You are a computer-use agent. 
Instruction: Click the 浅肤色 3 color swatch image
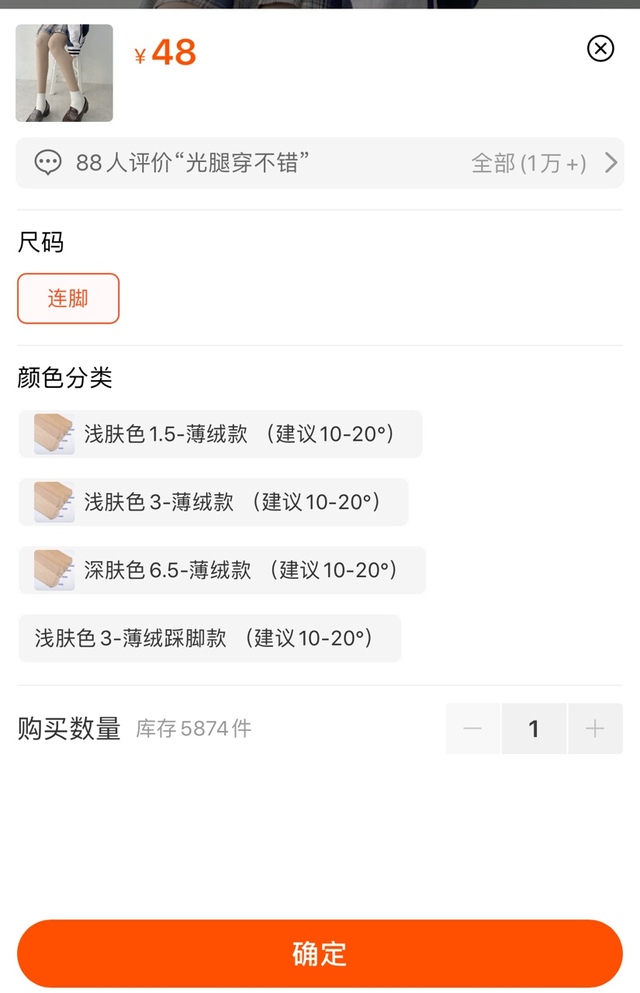54,502
